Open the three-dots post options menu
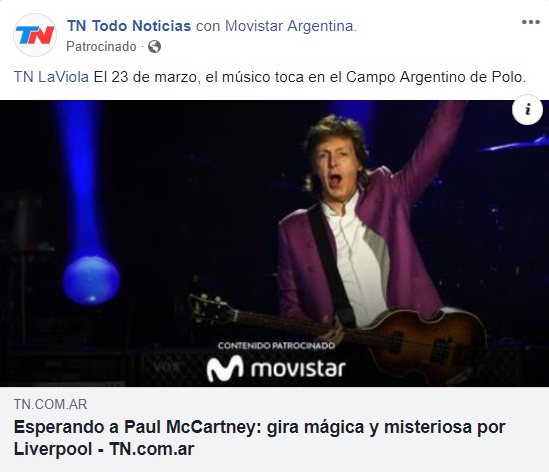Image resolution: width=549 pixels, height=472 pixels. tap(531, 22)
